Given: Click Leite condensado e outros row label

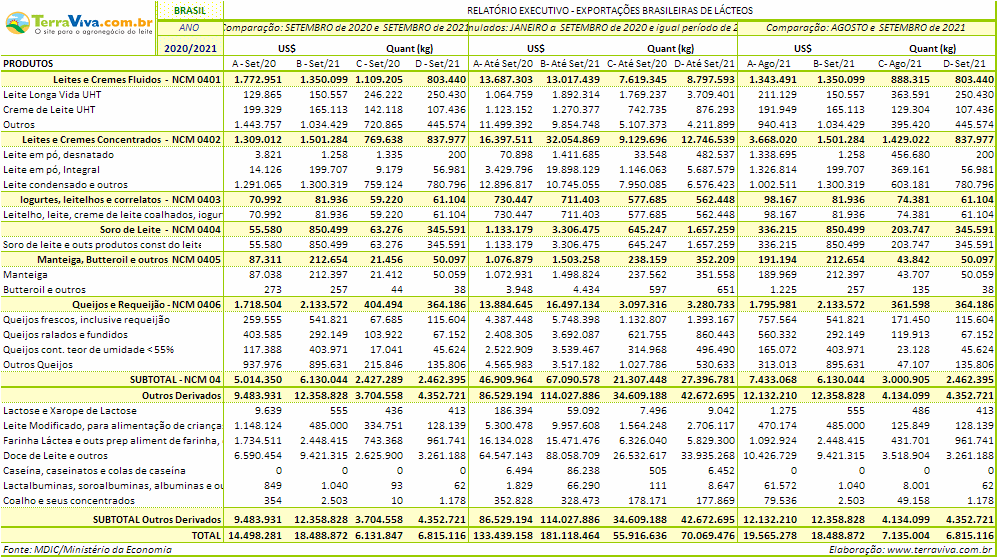Looking at the screenshot, I should coord(65,184).
